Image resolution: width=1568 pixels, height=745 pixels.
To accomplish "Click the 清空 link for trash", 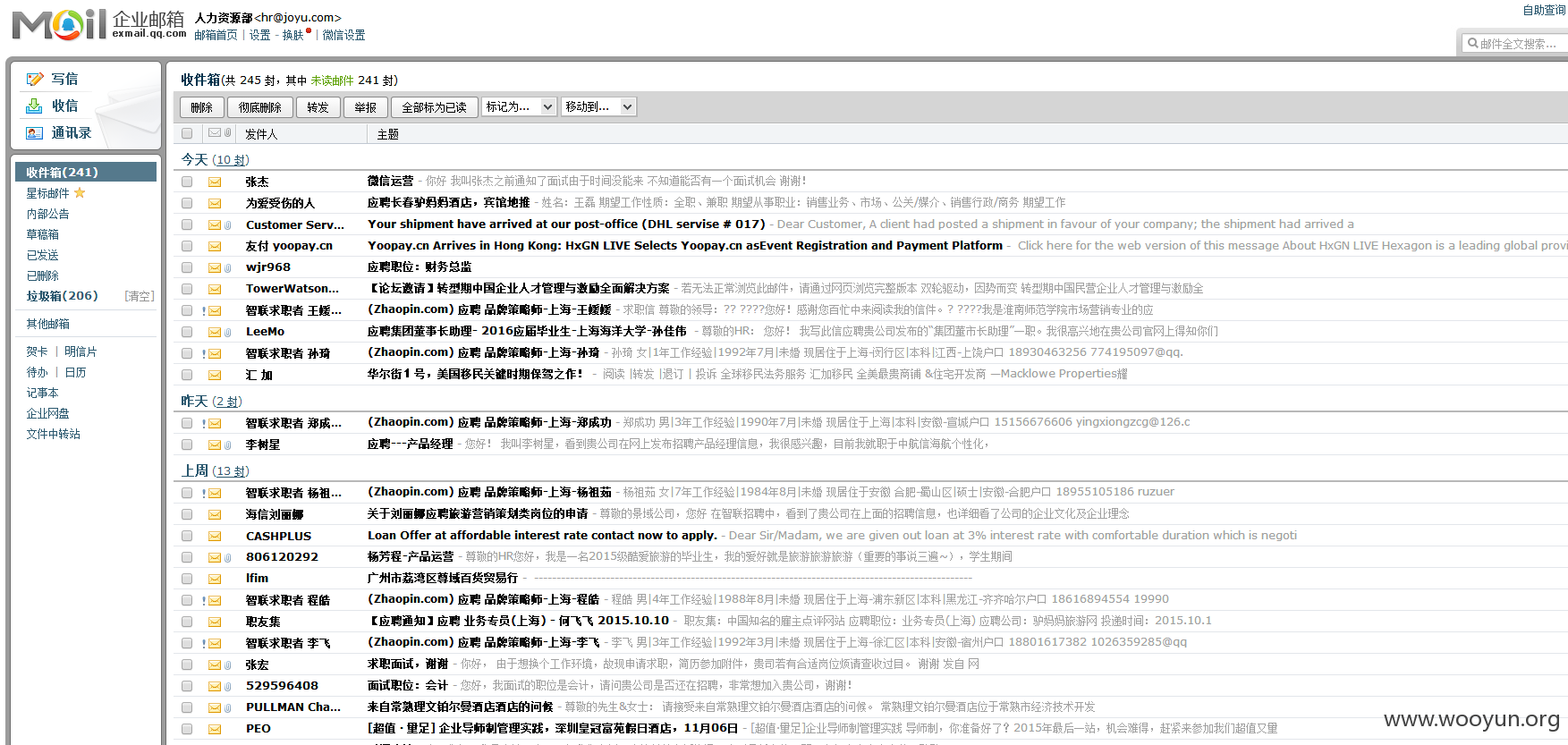I will click(139, 296).
